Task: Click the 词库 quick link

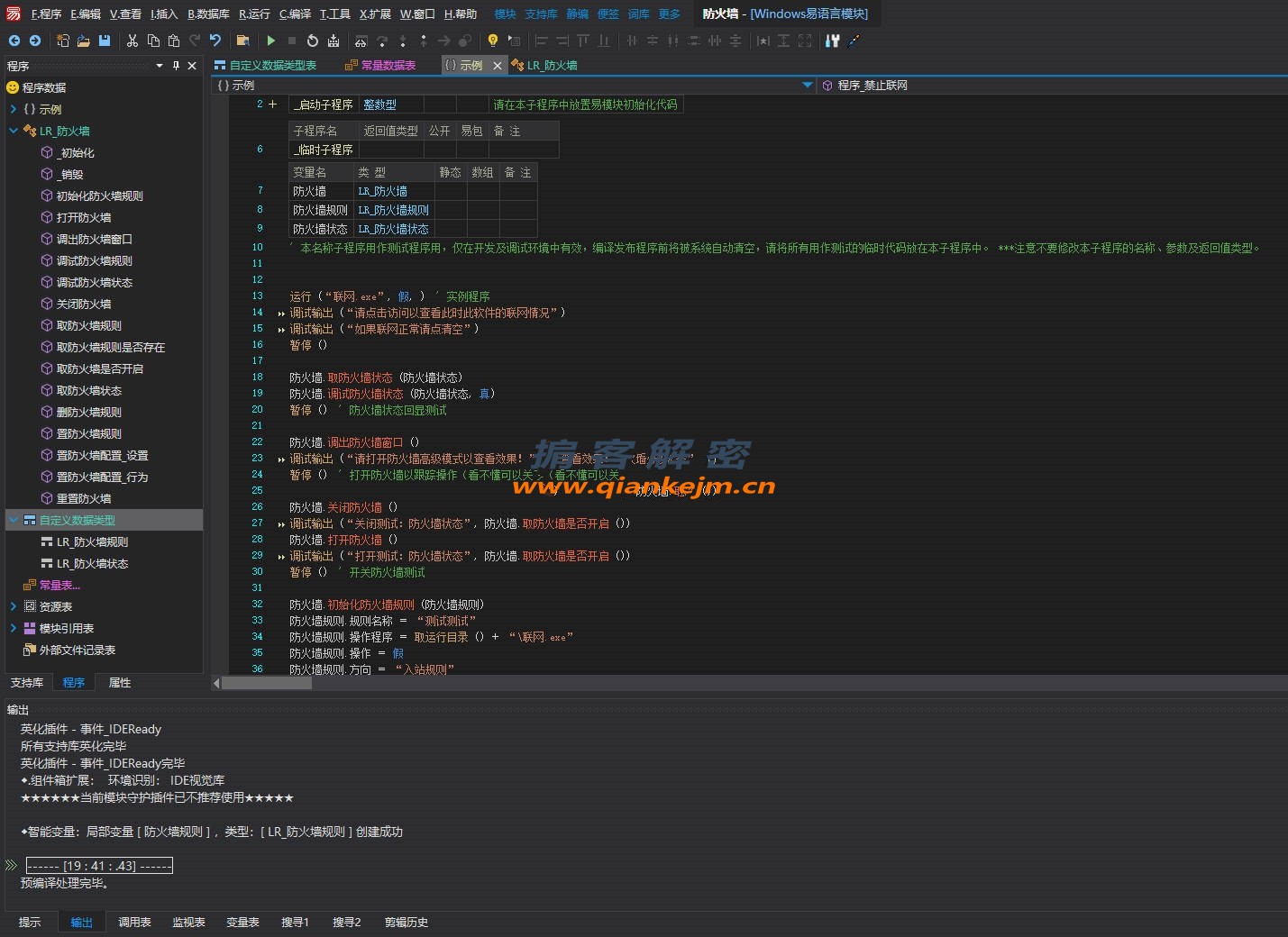Action: coord(638,14)
